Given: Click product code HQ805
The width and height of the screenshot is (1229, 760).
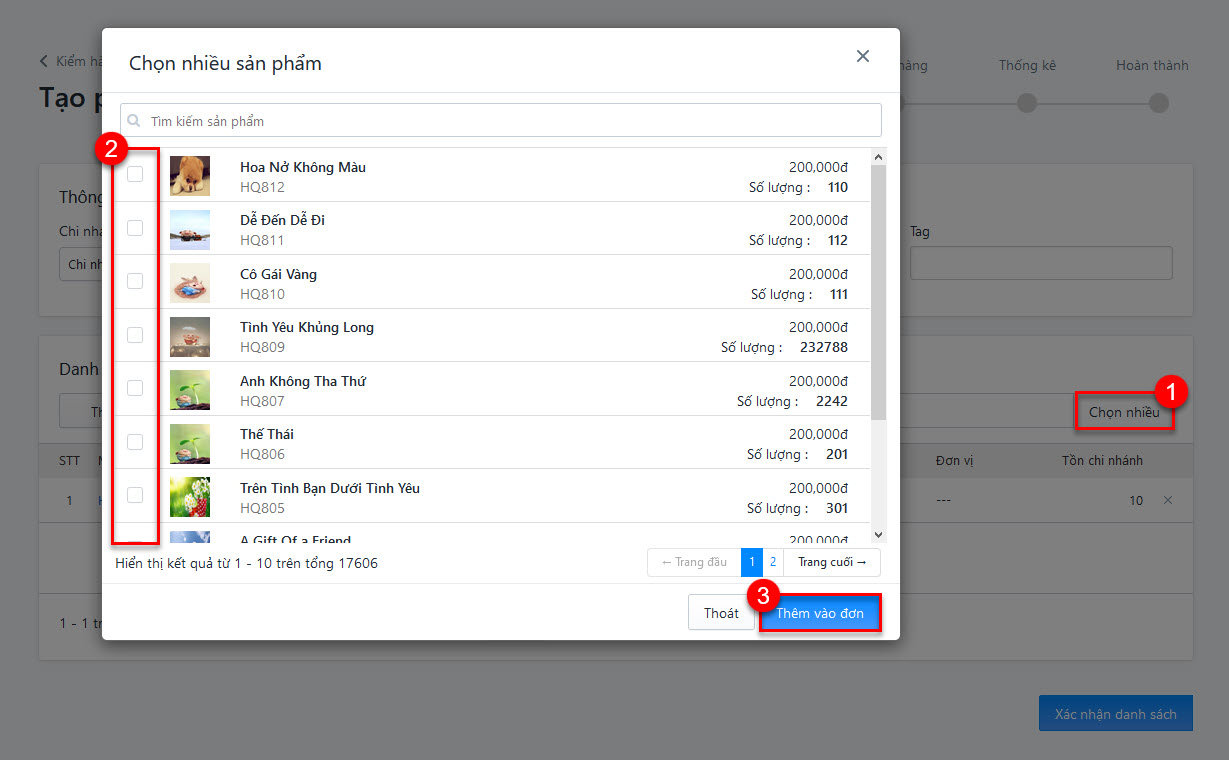Looking at the screenshot, I should point(262,508).
